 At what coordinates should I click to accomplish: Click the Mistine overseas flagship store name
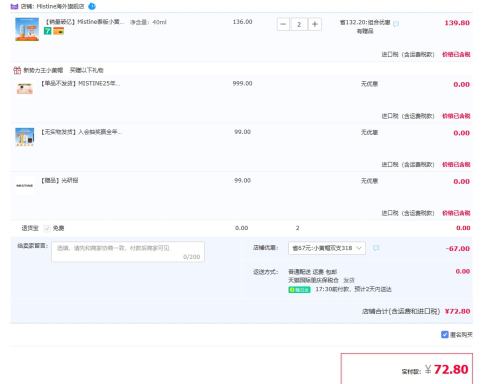point(60,6)
